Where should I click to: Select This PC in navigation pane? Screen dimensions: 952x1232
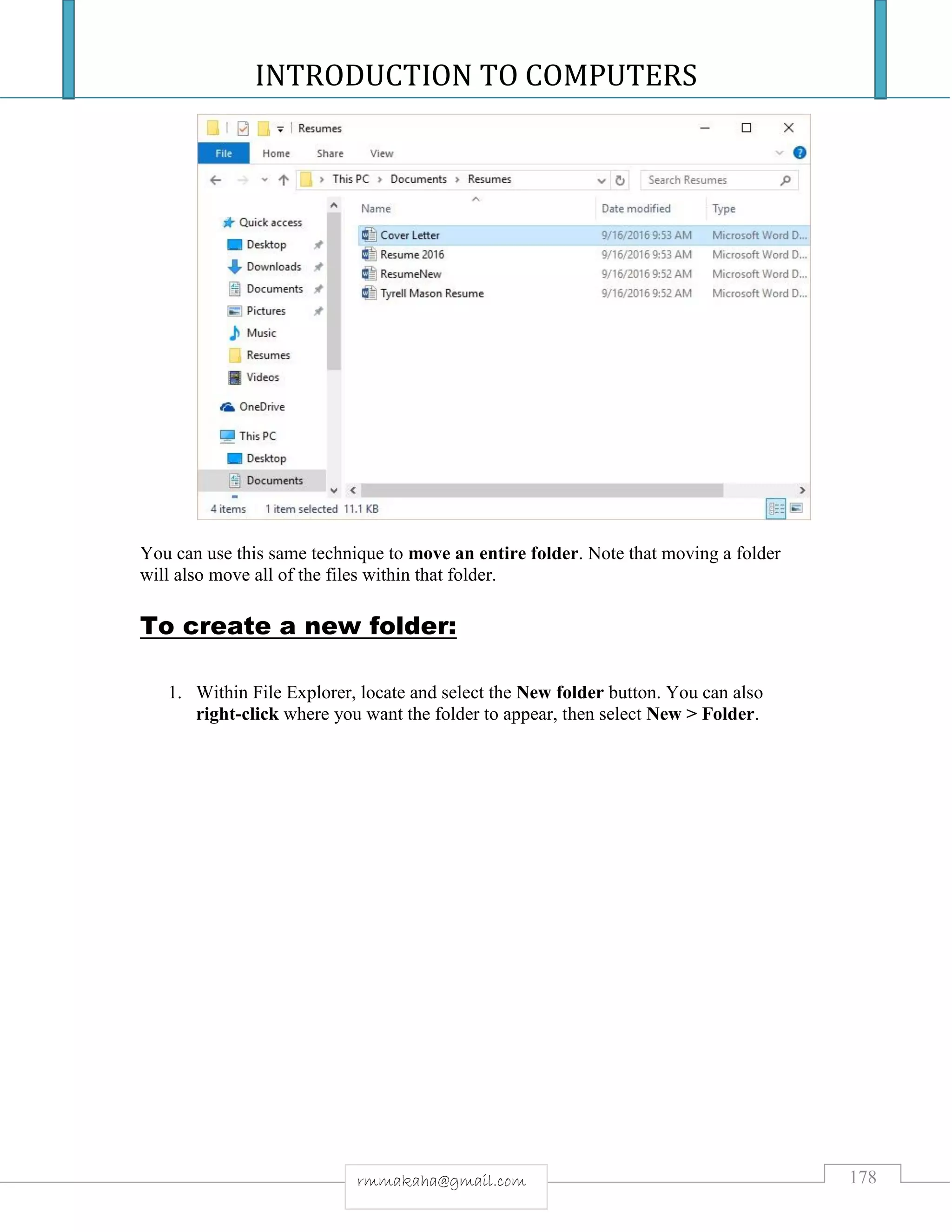coord(257,436)
